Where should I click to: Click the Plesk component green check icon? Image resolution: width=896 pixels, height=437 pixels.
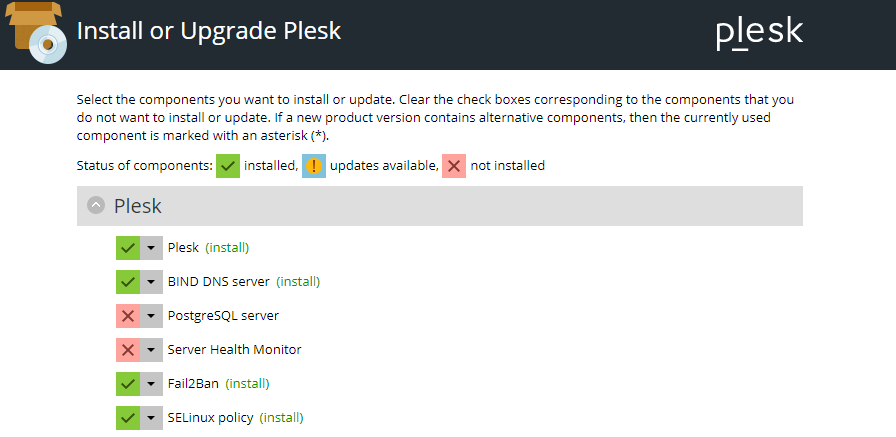(127, 248)
